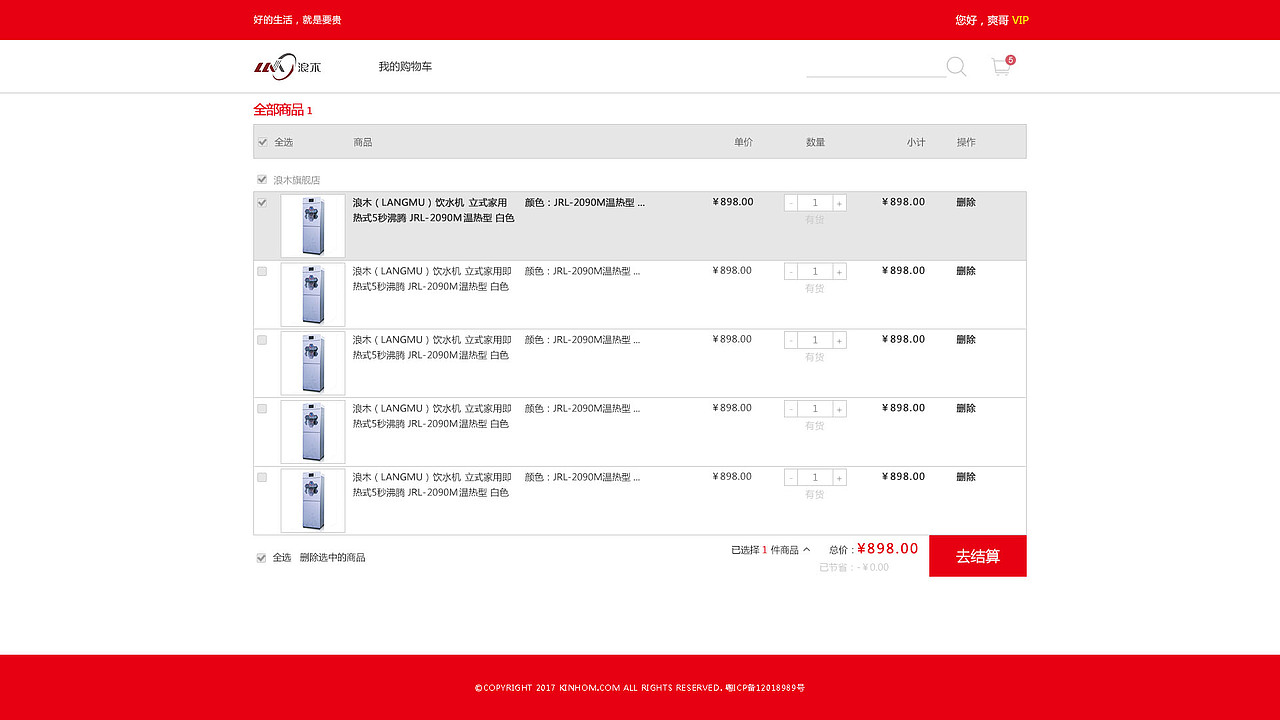Delete the fourth product row
This screenshot has width=1280, height=720.
click(966, 408)
